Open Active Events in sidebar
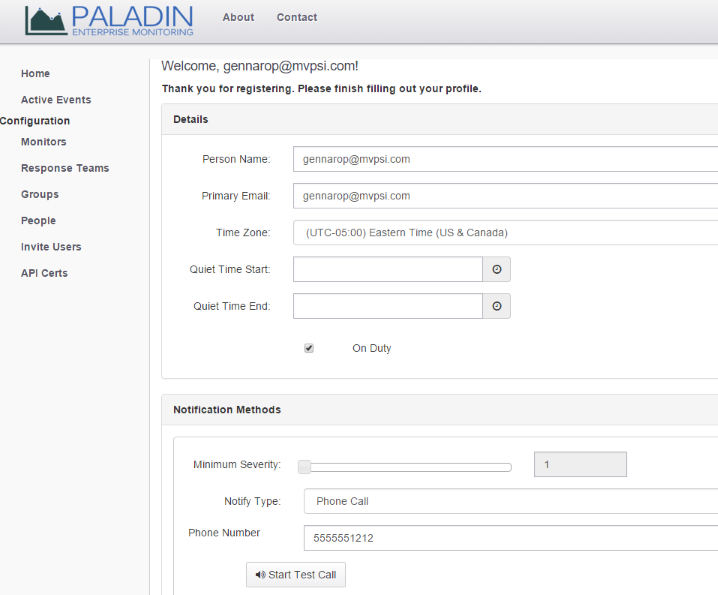This screenshot has width=718, height=595. [x=56, y=100]
